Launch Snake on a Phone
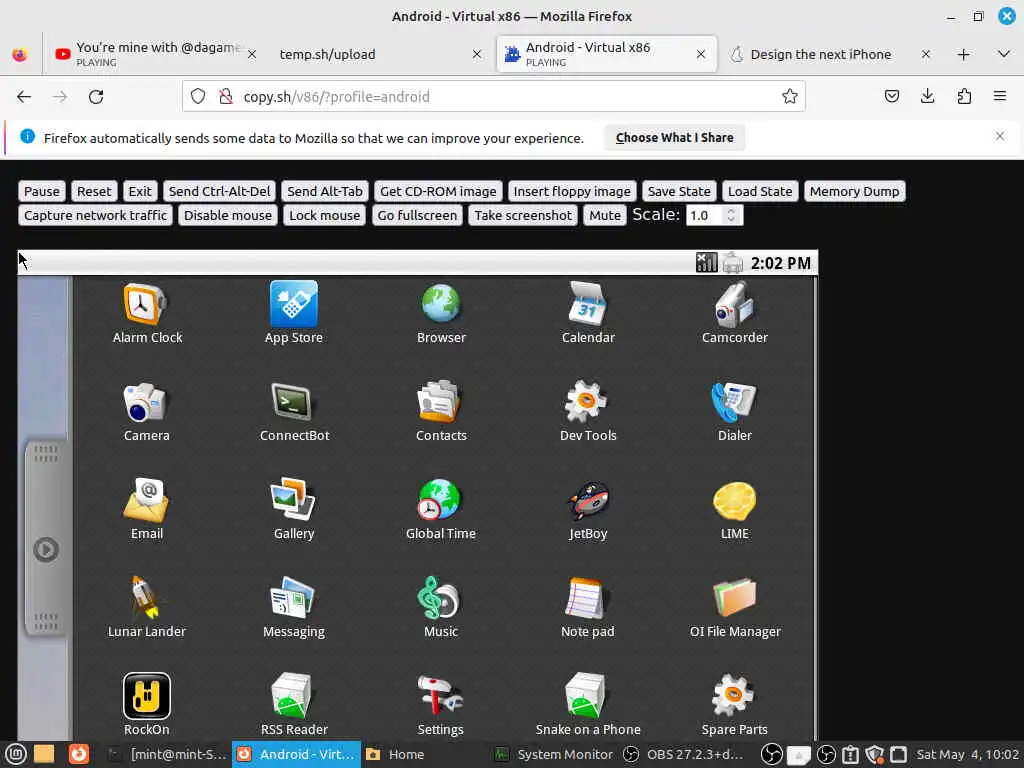The image size is (1024, 768). coord(588,705)
